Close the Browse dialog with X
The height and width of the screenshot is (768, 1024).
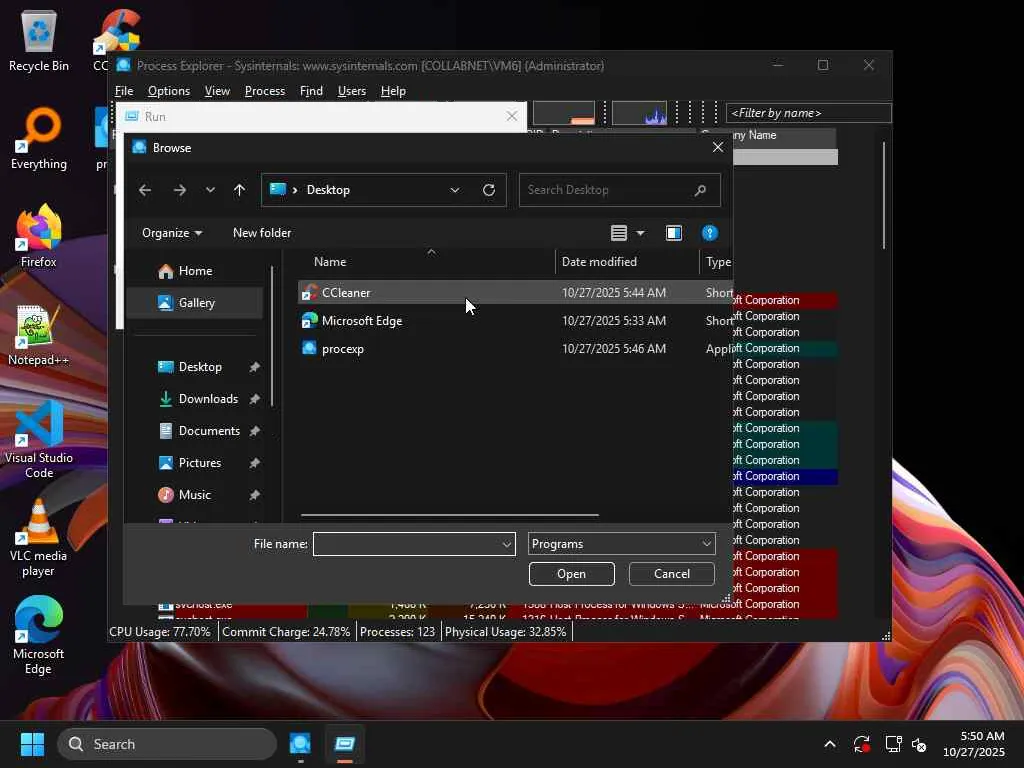click(718, 148)
